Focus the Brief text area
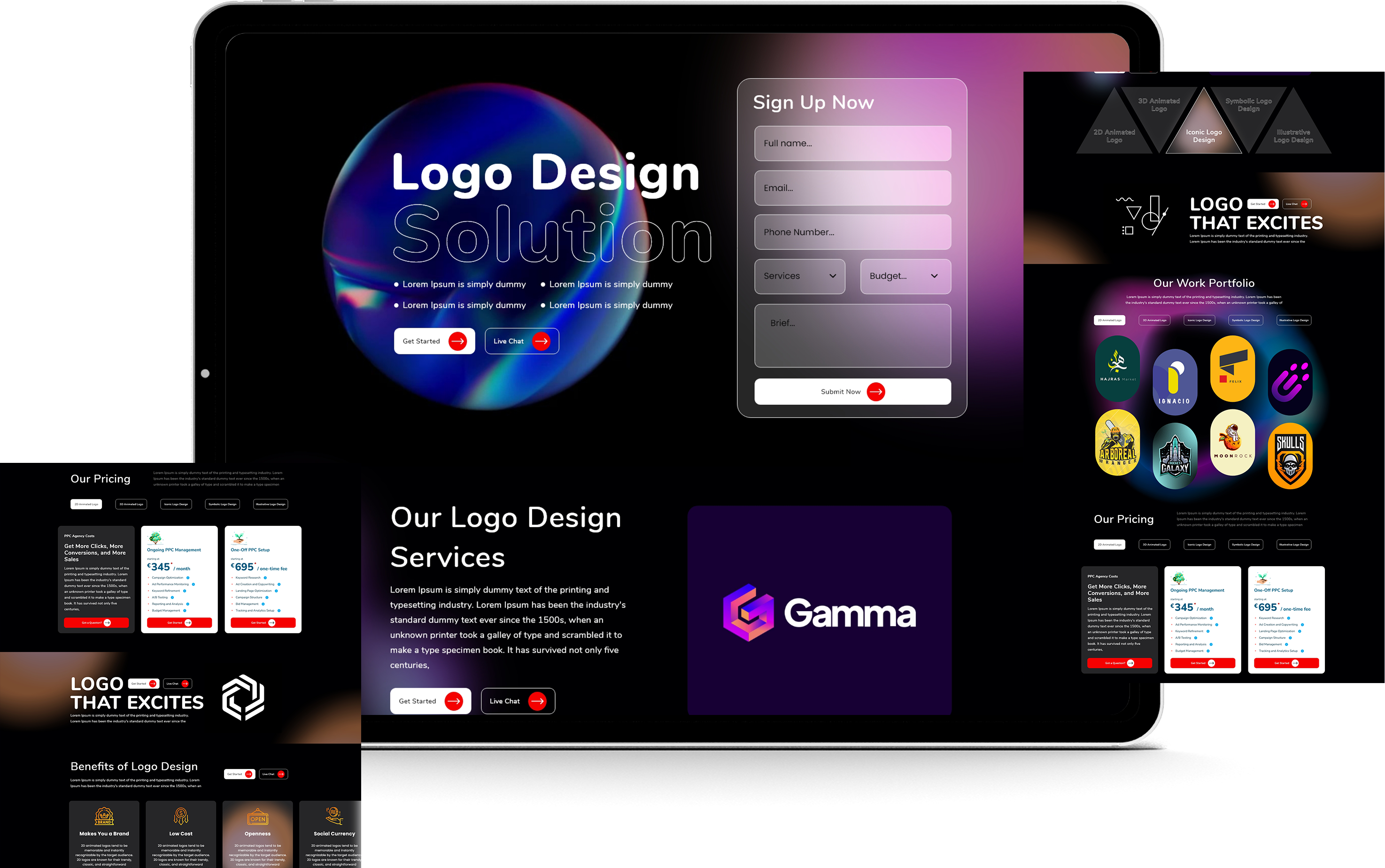The image size is (1385, 868). (x=852, y=336)
